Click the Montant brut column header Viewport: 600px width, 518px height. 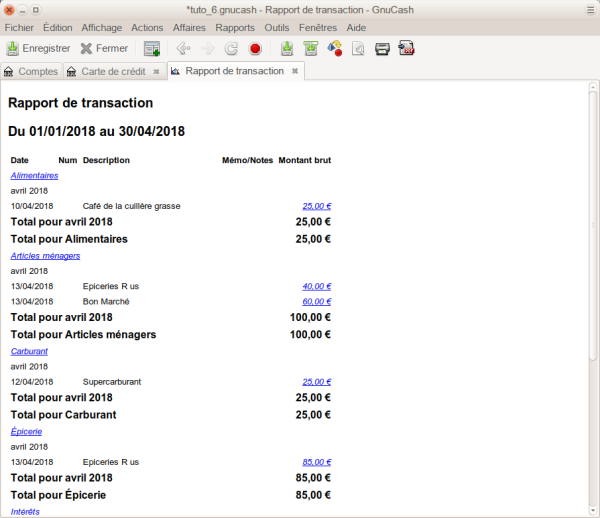305,160
